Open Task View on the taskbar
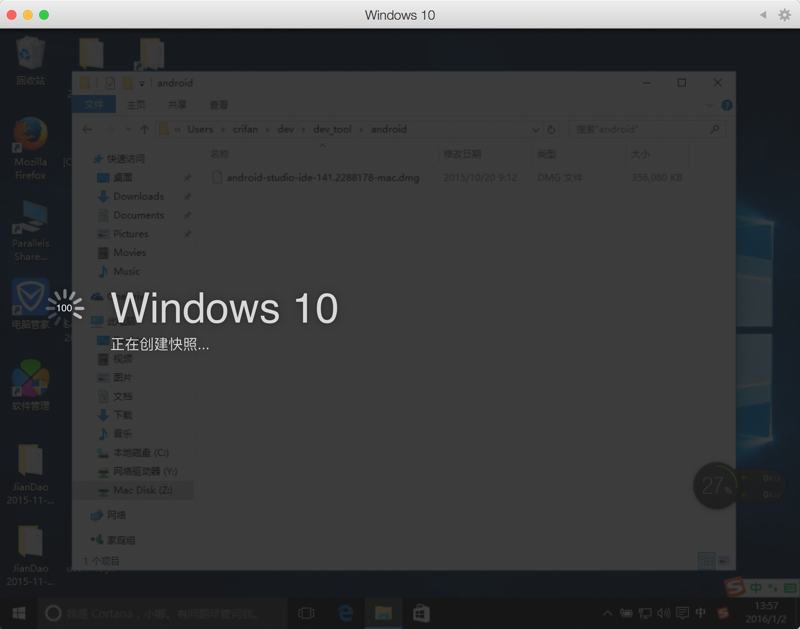 point(306,613)
